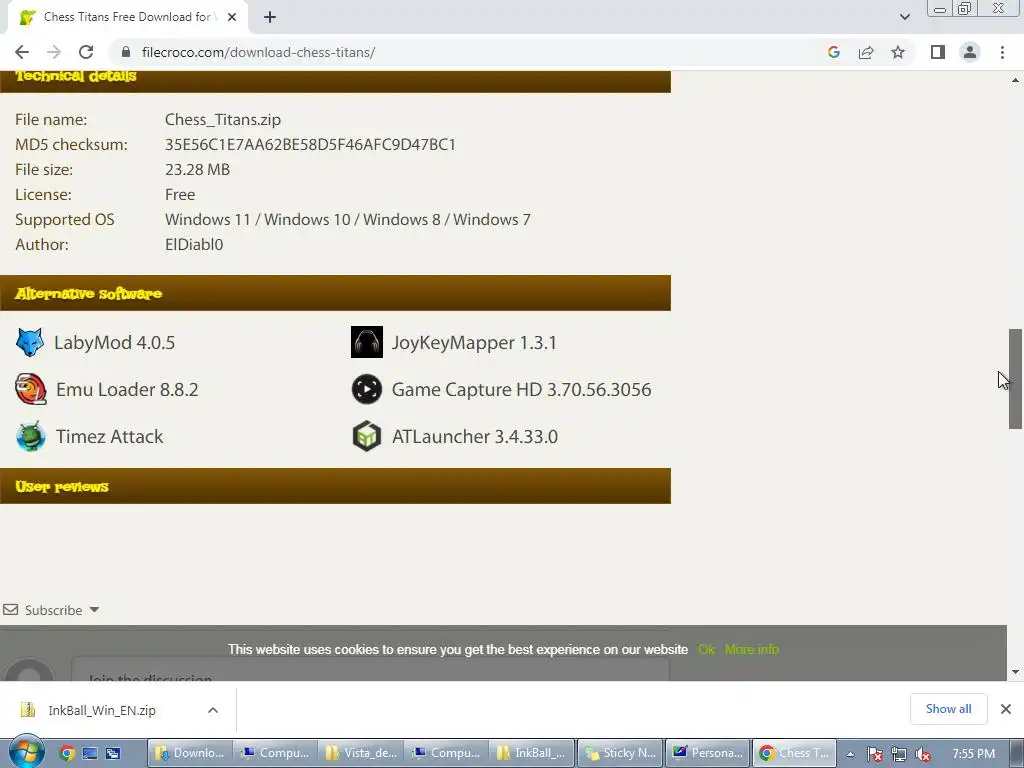Open the Chrome three-dot menu

(x=1002, y=52)
